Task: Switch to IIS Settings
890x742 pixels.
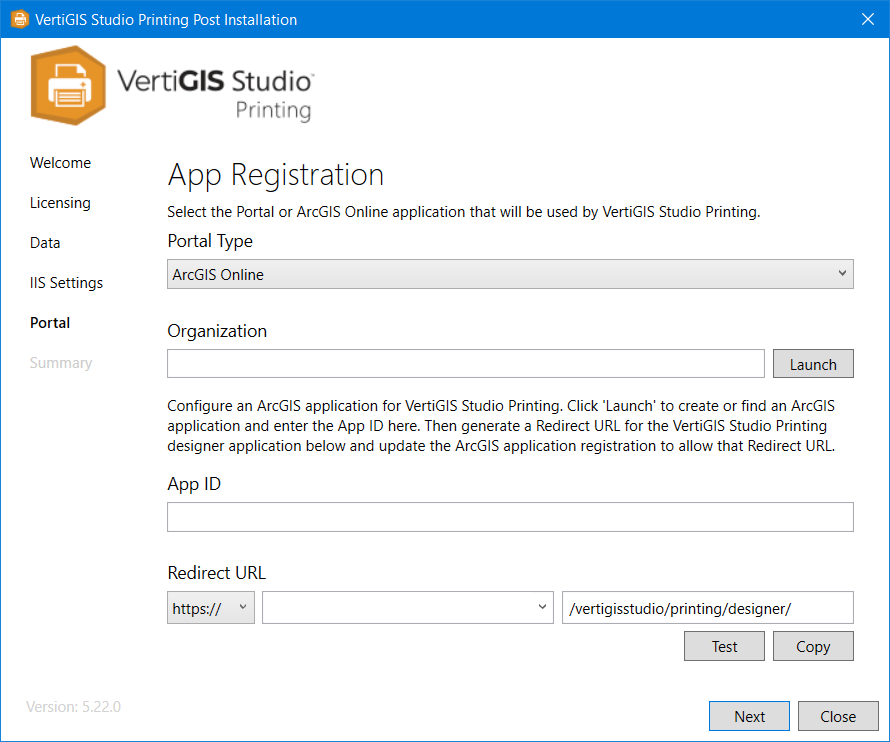Action: click(x=66, y=282)
